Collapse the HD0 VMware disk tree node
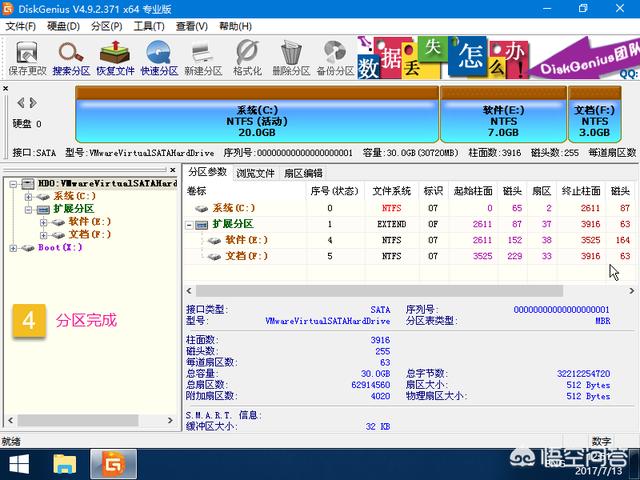The width and height of the screenshot is (640, 480). [13, 184]
